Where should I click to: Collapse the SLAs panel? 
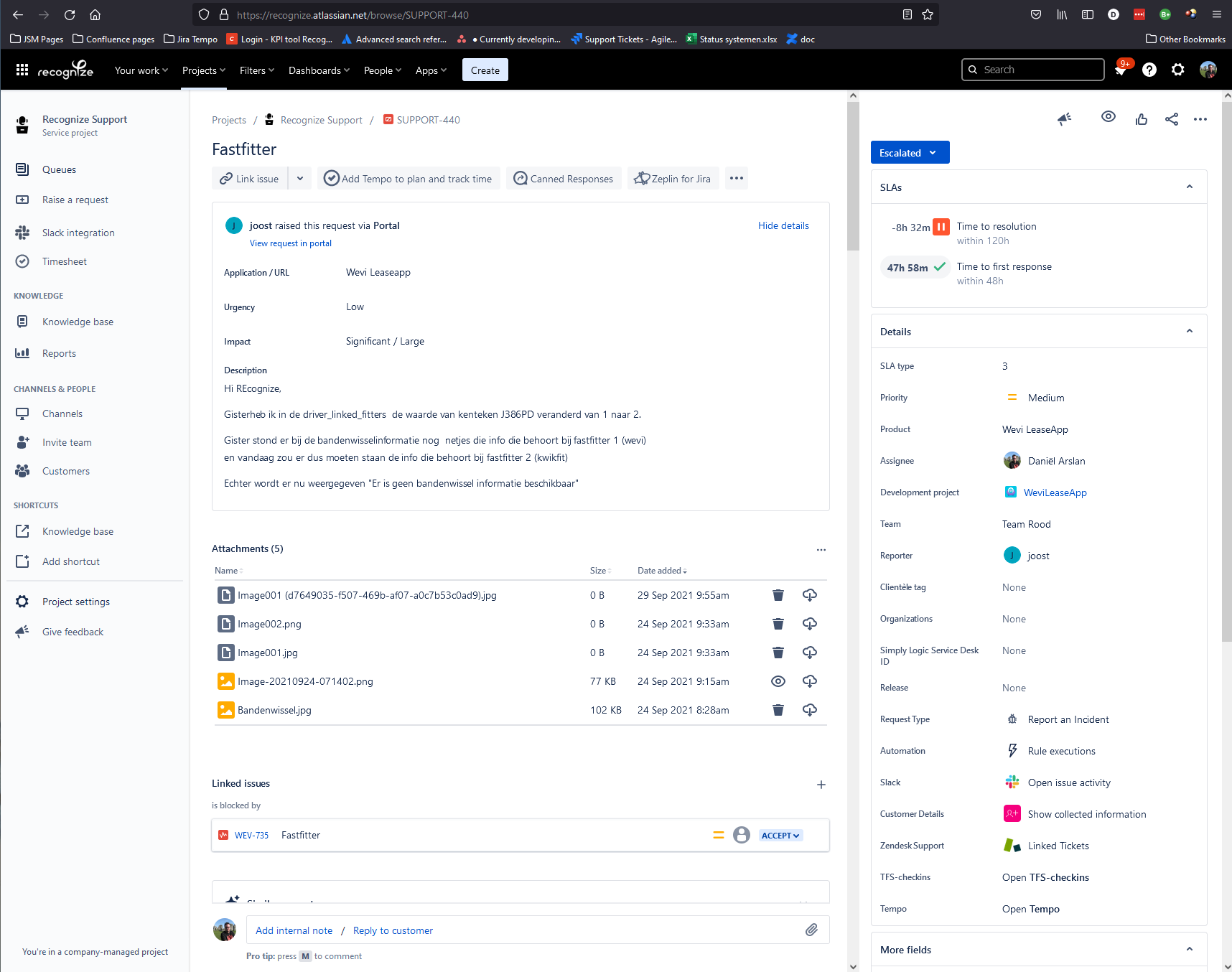click(1190, 187)
